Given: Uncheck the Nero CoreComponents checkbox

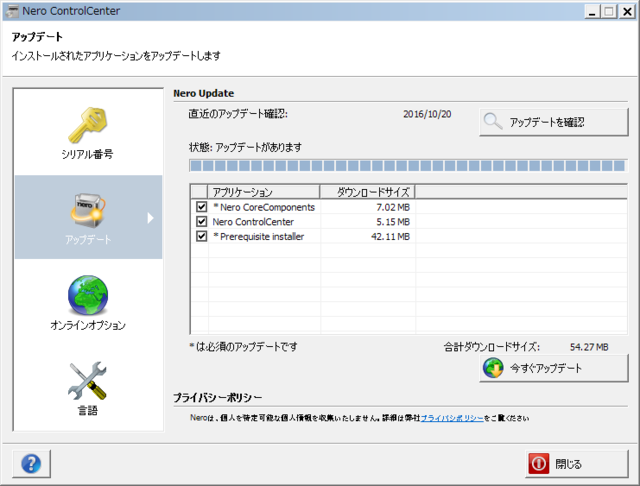Looking at the screenshot, I should [201, 206].
